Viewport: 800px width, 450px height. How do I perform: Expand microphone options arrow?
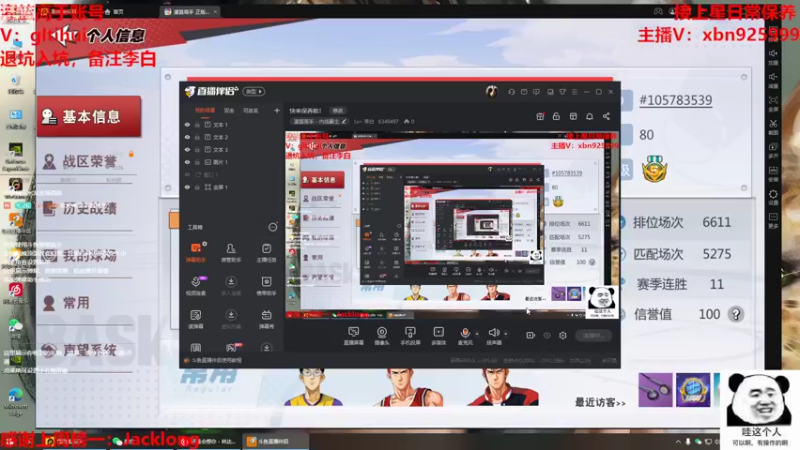coord(477,334)
